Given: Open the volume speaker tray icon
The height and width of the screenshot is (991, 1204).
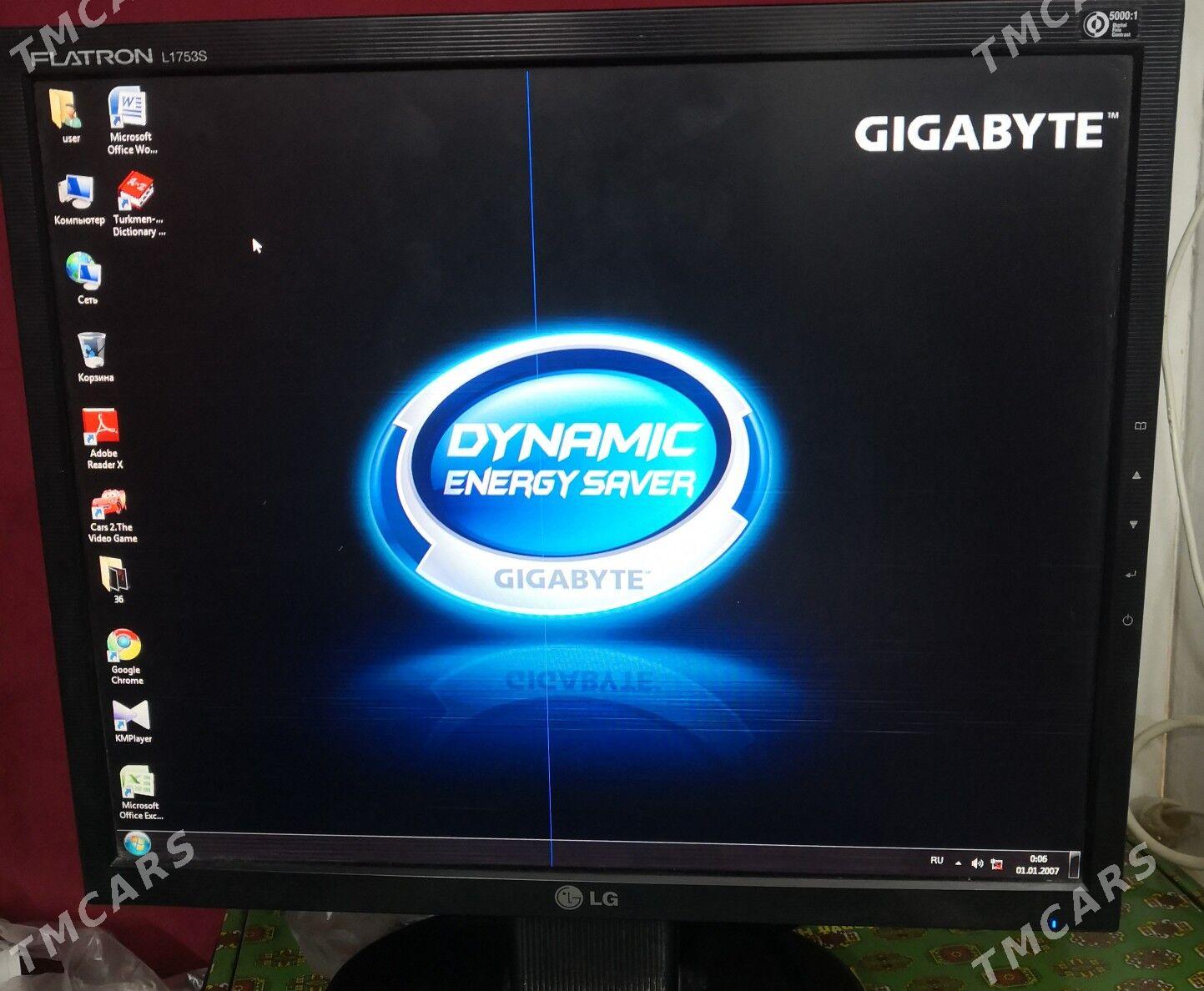Looking at the screenshot, I should (x=977, y=863).
